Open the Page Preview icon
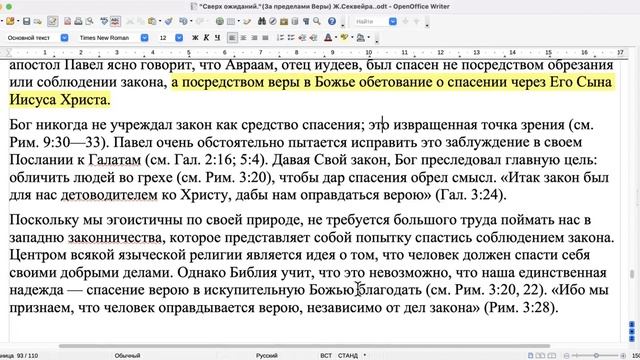Screen dimensions: 640x360 coord(89,21)
